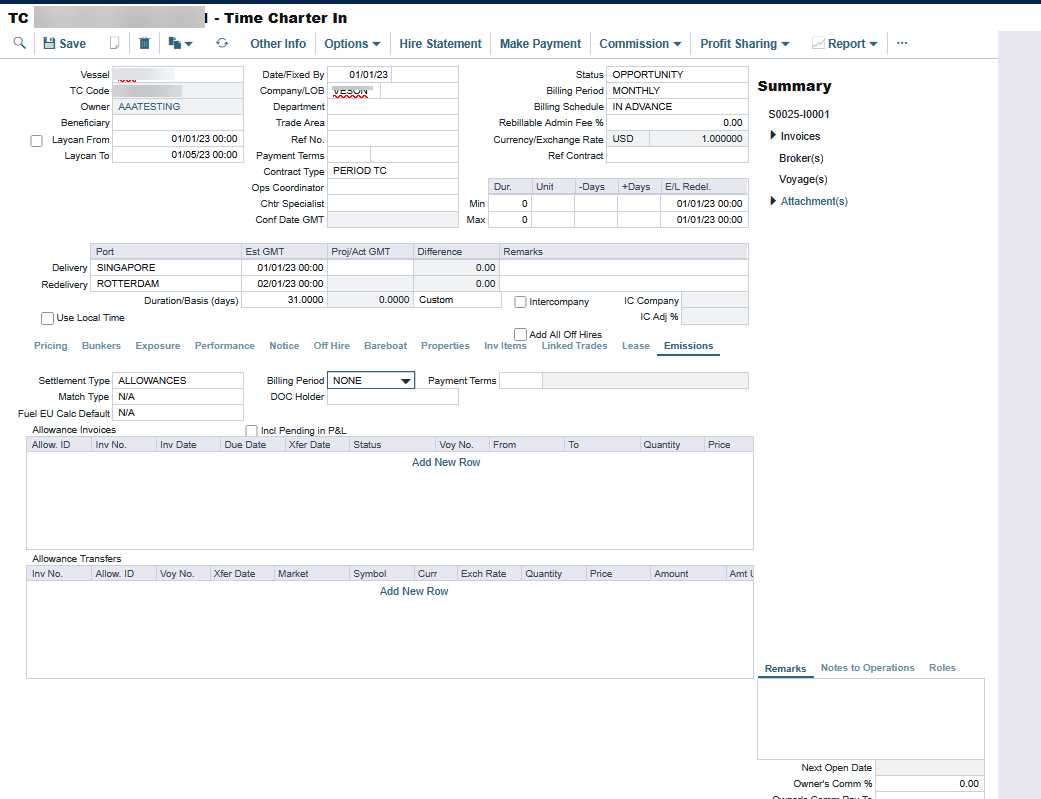Open the Commission dropdown menu
This screenshot has width=1041, height=799.
[640, 43]
